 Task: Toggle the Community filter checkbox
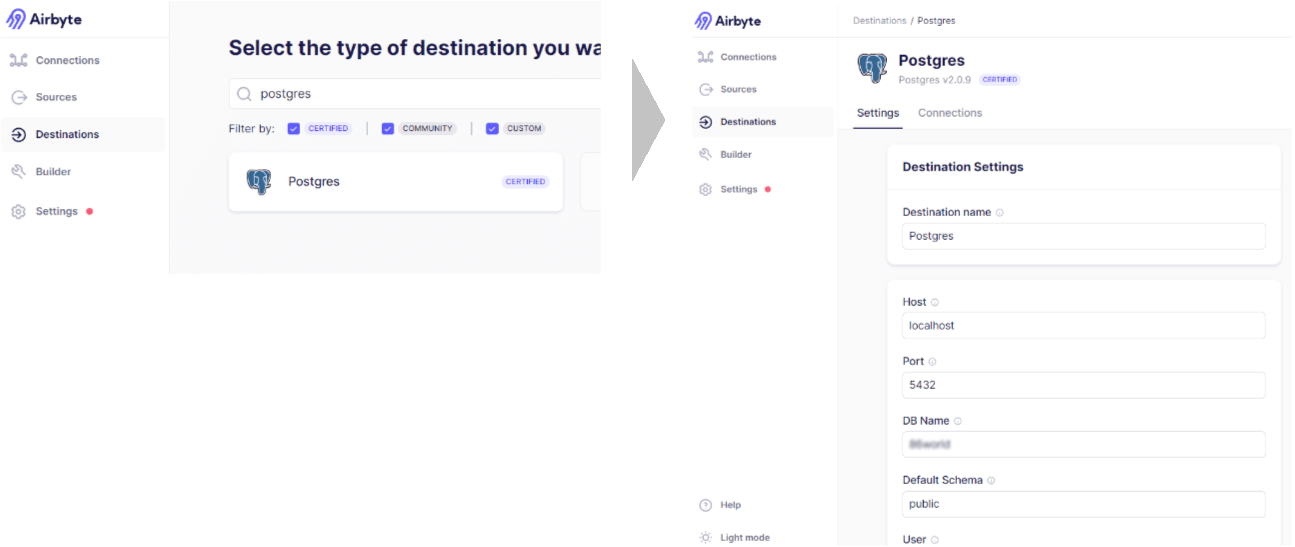click(388, 129)
